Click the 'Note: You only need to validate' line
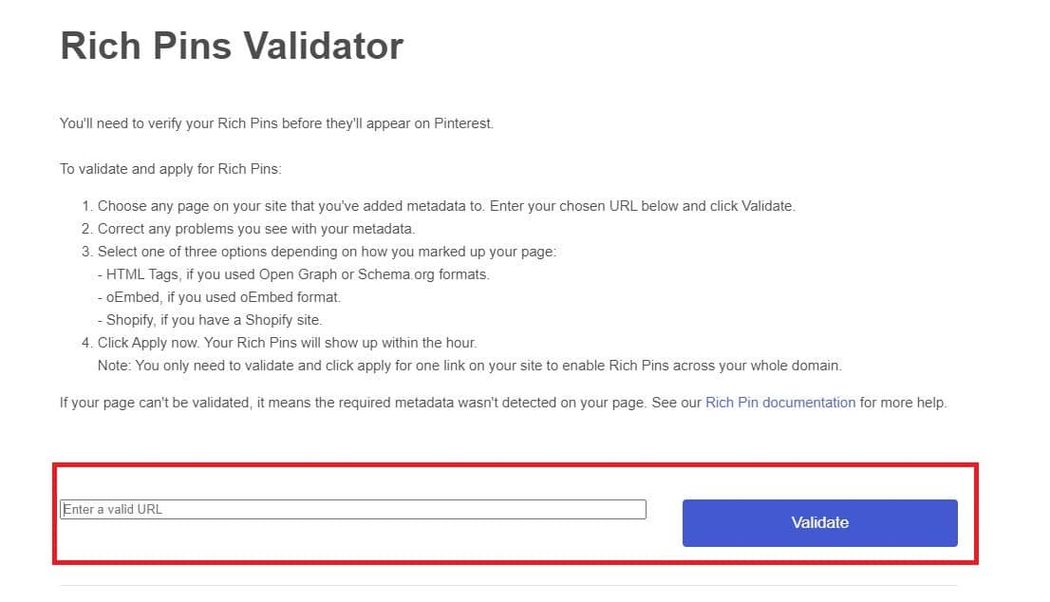The width and height of the screenshot is (1050, 602). click(x=469, y=366)
